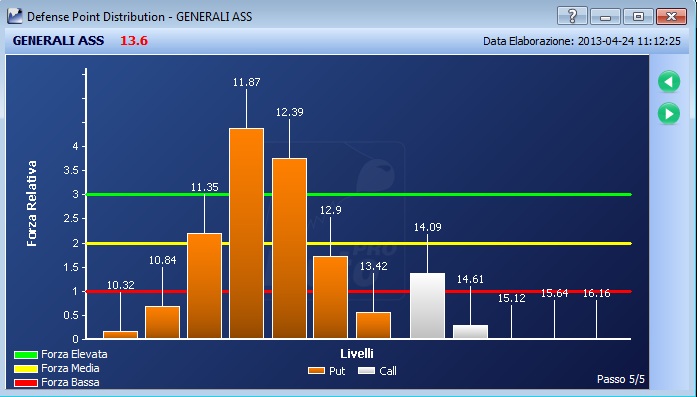Select the white Call bar at 14.09
Viewport: 697px width, 397px height.
point(428,306)
